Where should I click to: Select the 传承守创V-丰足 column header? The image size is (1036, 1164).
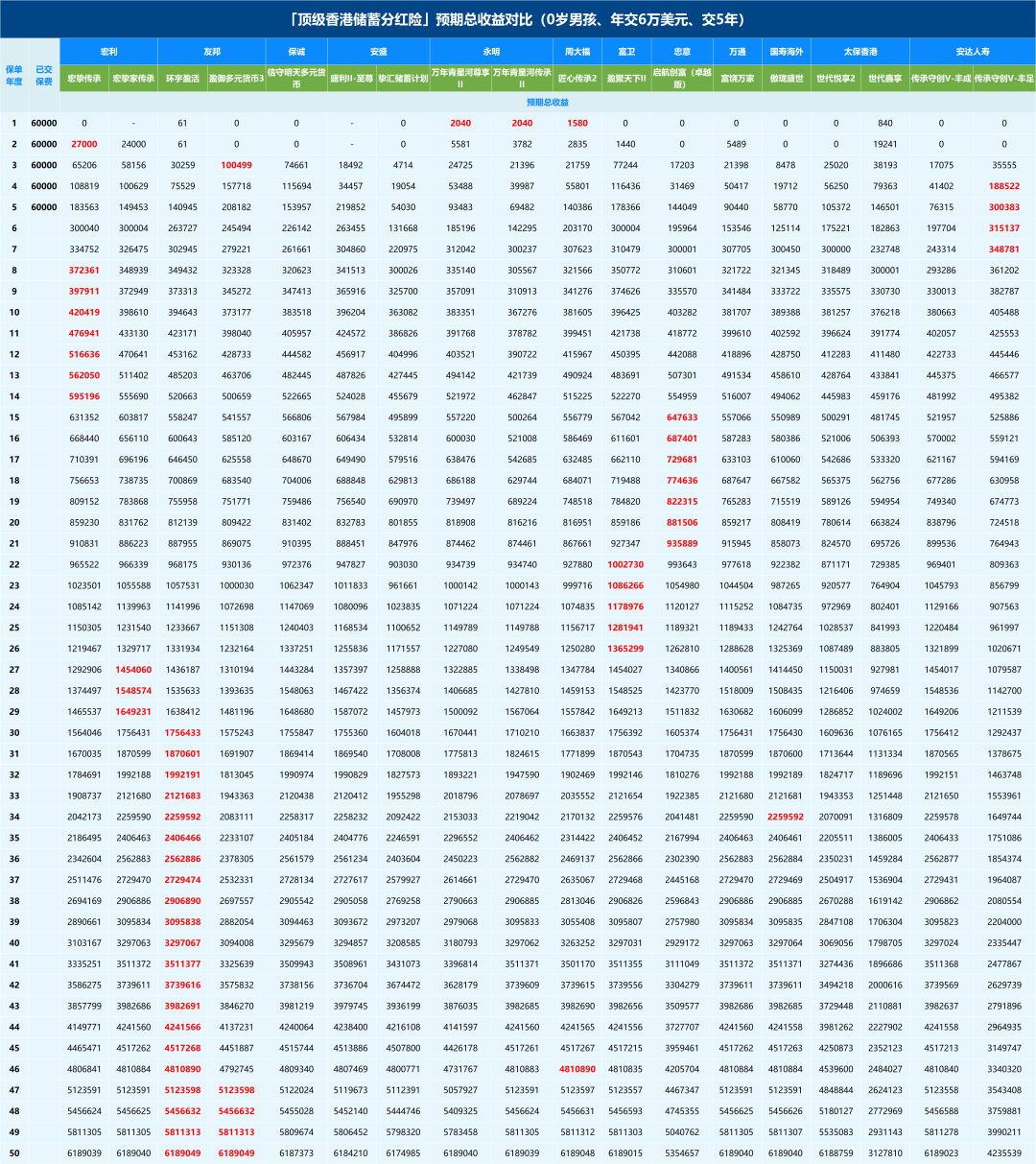click(x=1003, y=78)
